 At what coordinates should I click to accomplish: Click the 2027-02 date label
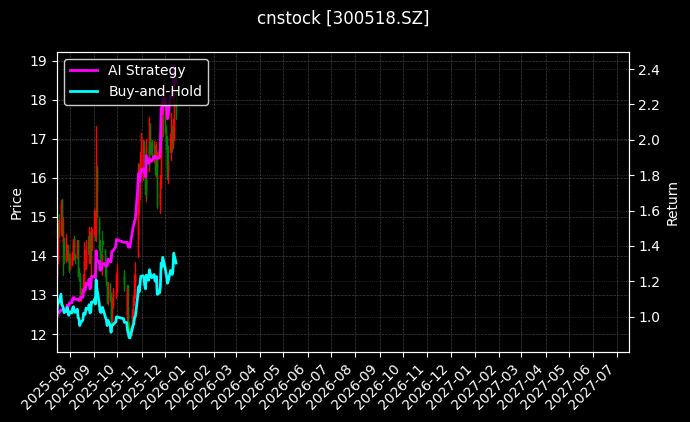tap(473, 387)
